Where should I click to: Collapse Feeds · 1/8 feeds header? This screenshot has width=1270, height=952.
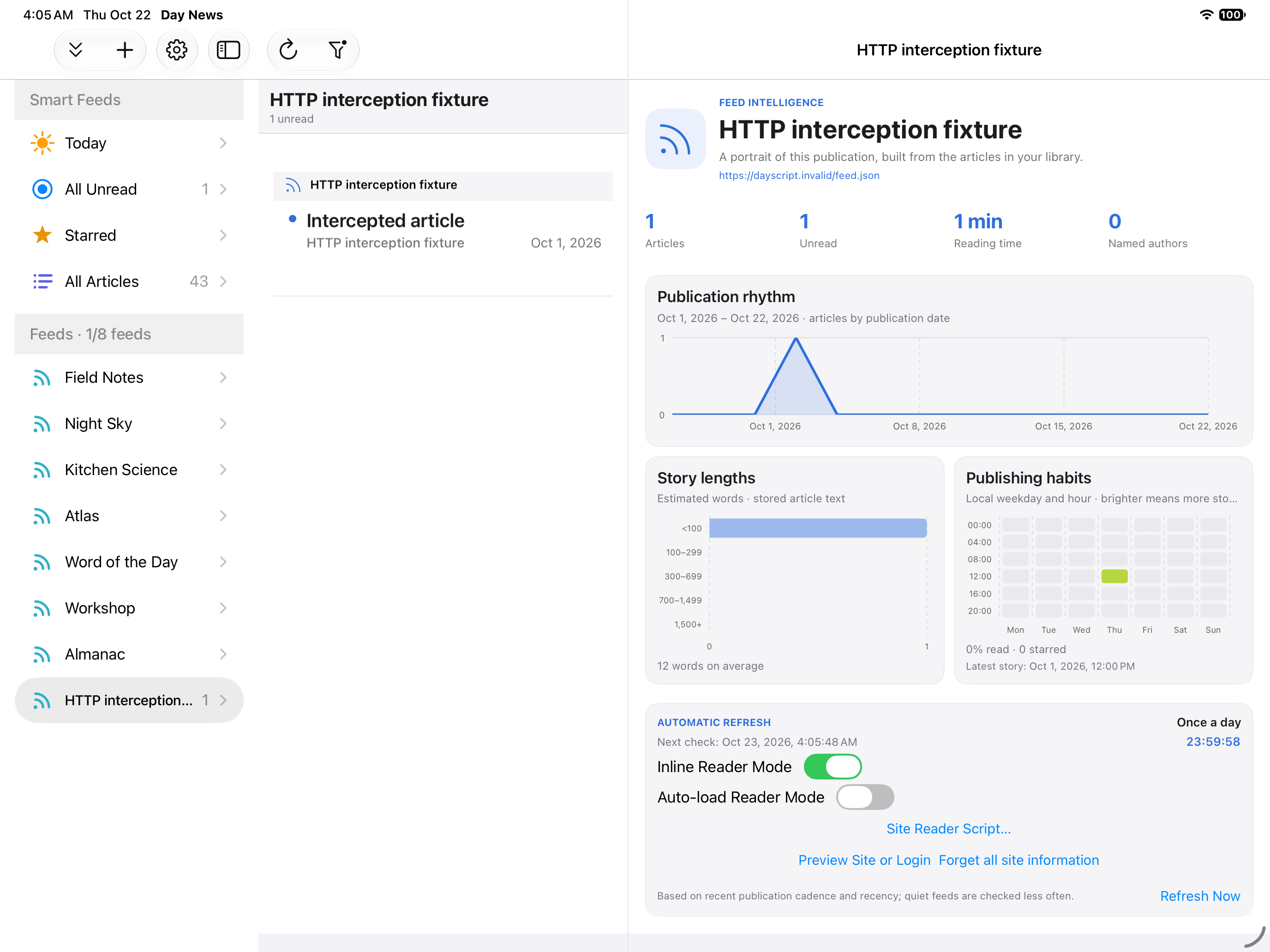pos(129,334)
